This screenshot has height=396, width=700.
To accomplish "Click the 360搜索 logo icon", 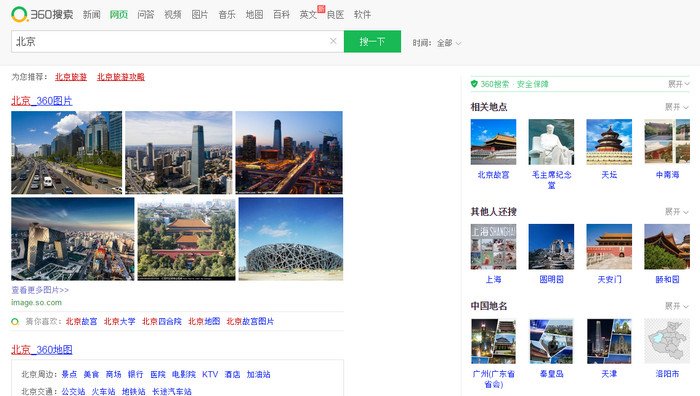I will point(19,14).
